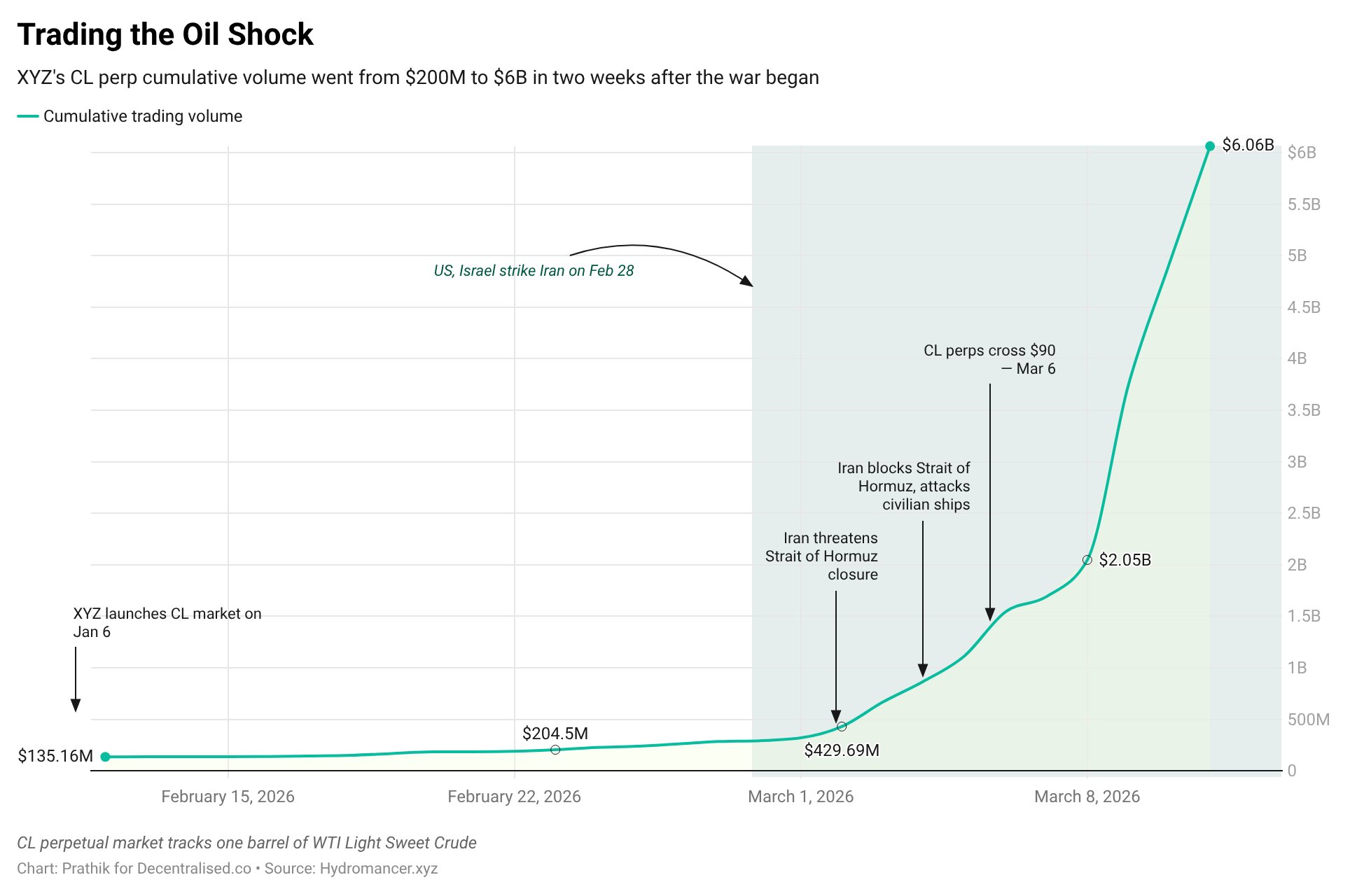Click the arrowhead under the Jan 6 launch note
This screenshot has width=1350, height=896.
[76, 705]
